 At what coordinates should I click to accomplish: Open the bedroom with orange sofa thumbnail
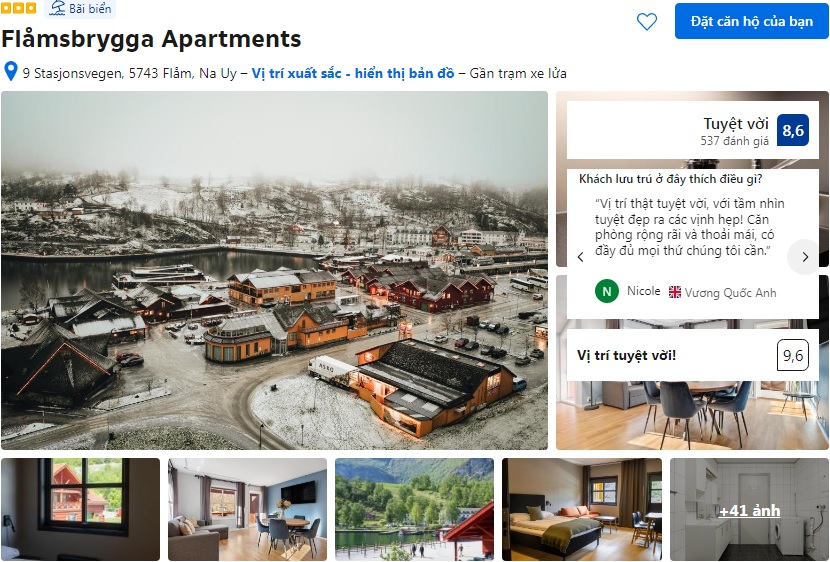pyautogui.click(x=582, y=509)
